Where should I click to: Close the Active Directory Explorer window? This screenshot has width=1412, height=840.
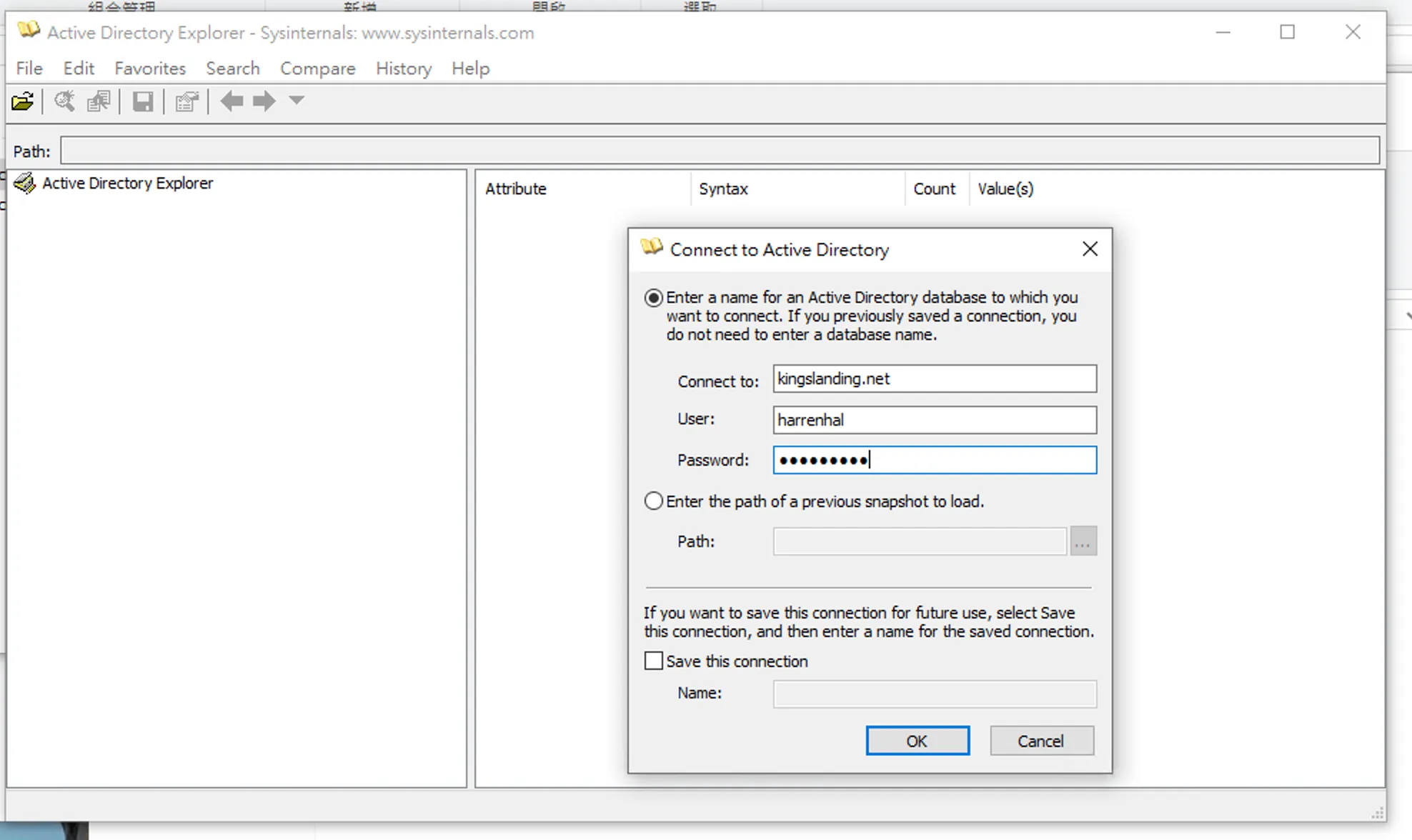[x=1353, y=32]
